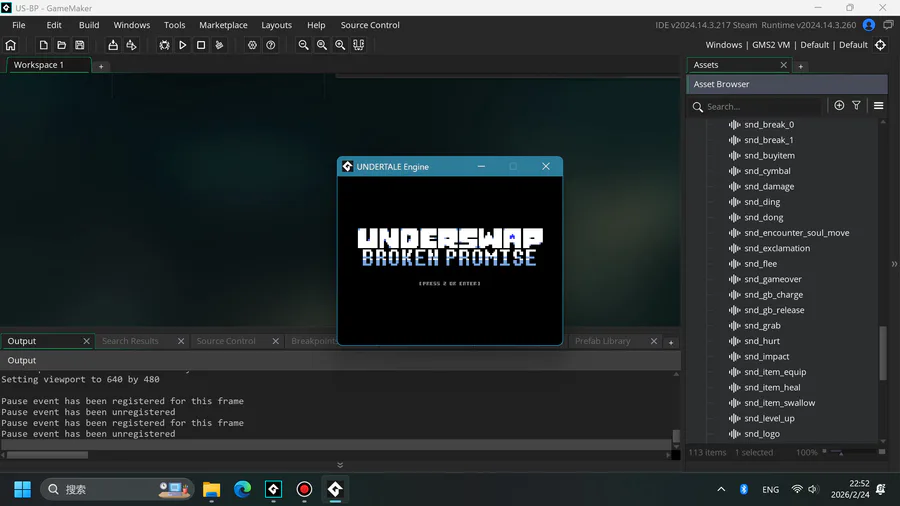Viewport: 900px width, 506px height.
Task: Click the Bluetooth tray icon
Action: coord(743,489)
